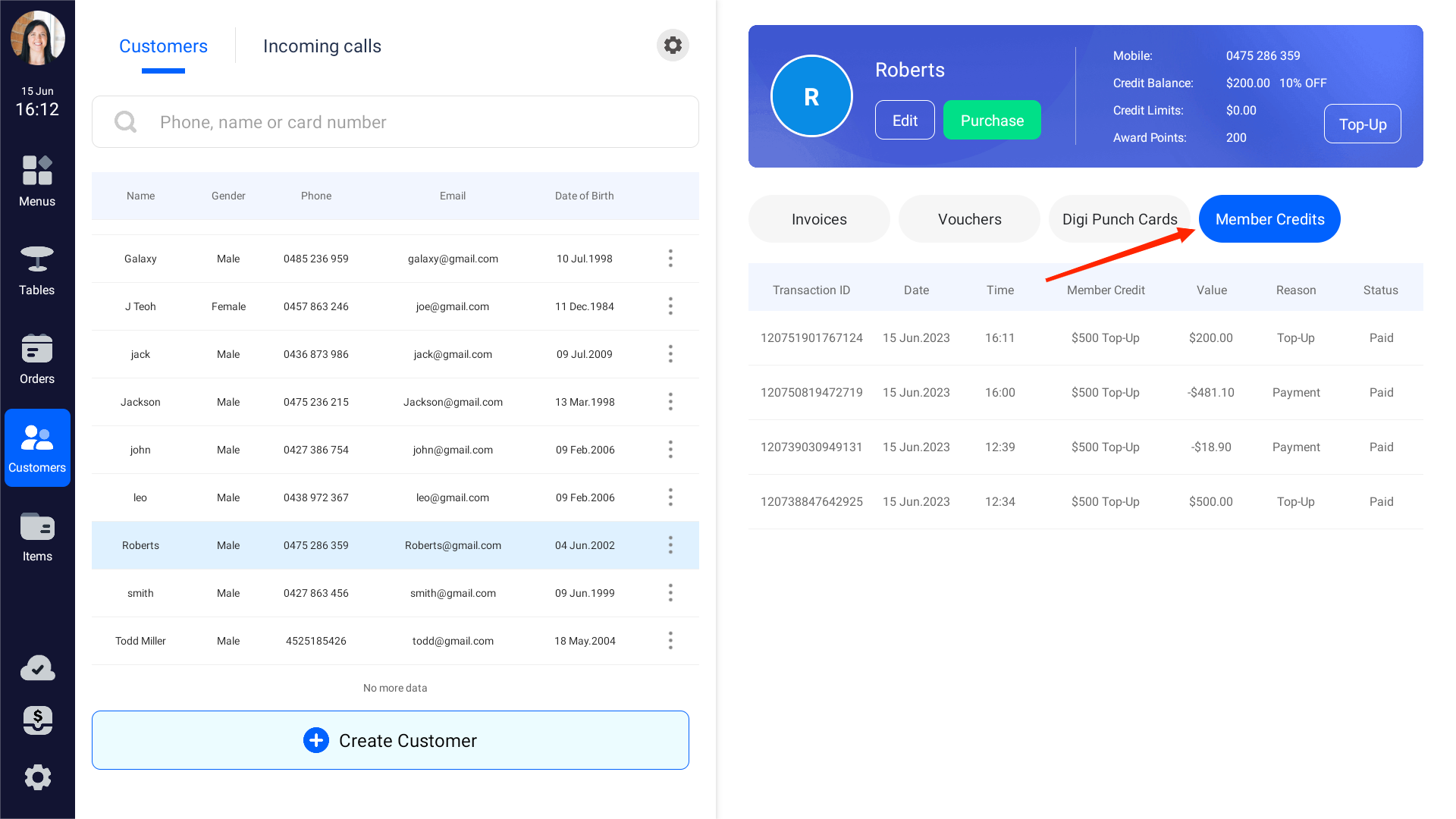Click email smith@gmail.com
This screenshot has width=1456, height=819.
pos(453,593)
